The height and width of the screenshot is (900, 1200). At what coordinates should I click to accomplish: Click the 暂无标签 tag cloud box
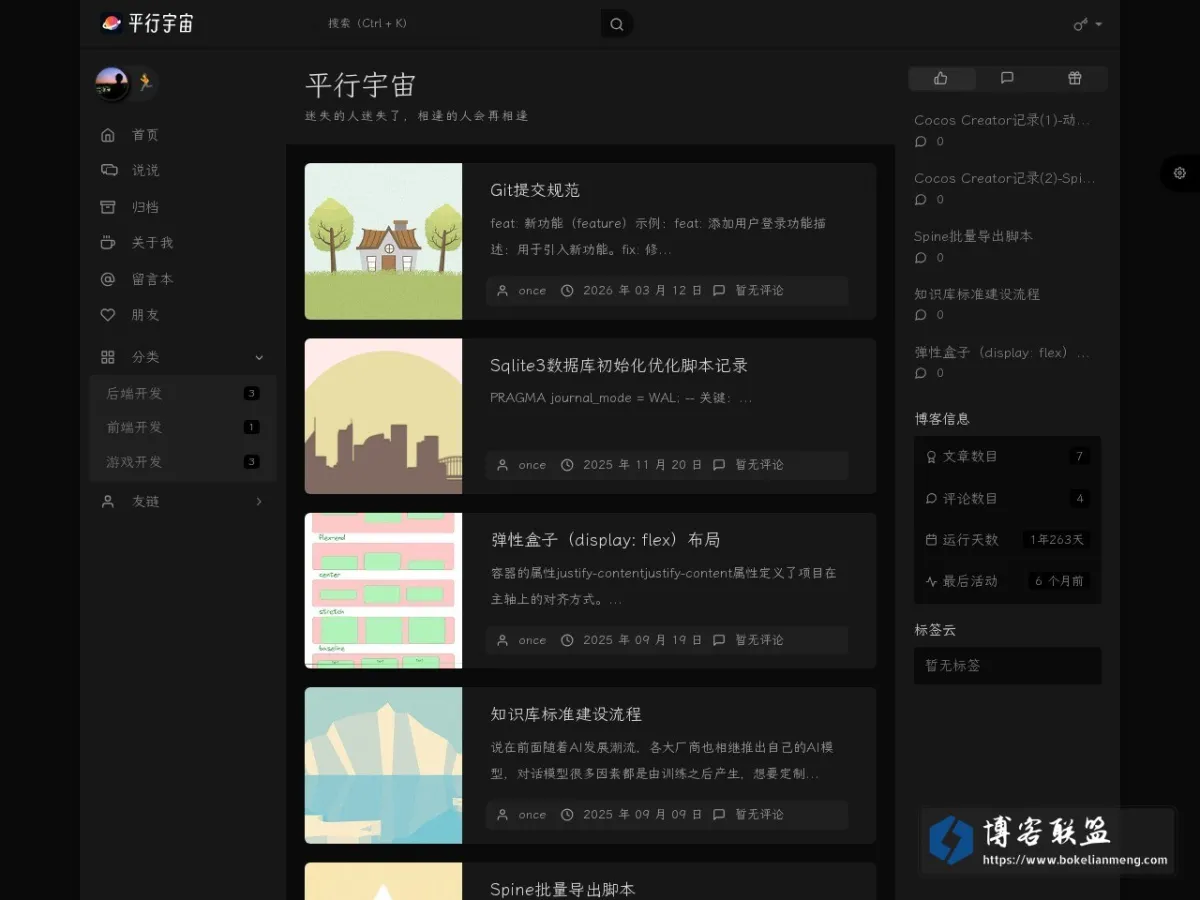[x=1008, y=665]
